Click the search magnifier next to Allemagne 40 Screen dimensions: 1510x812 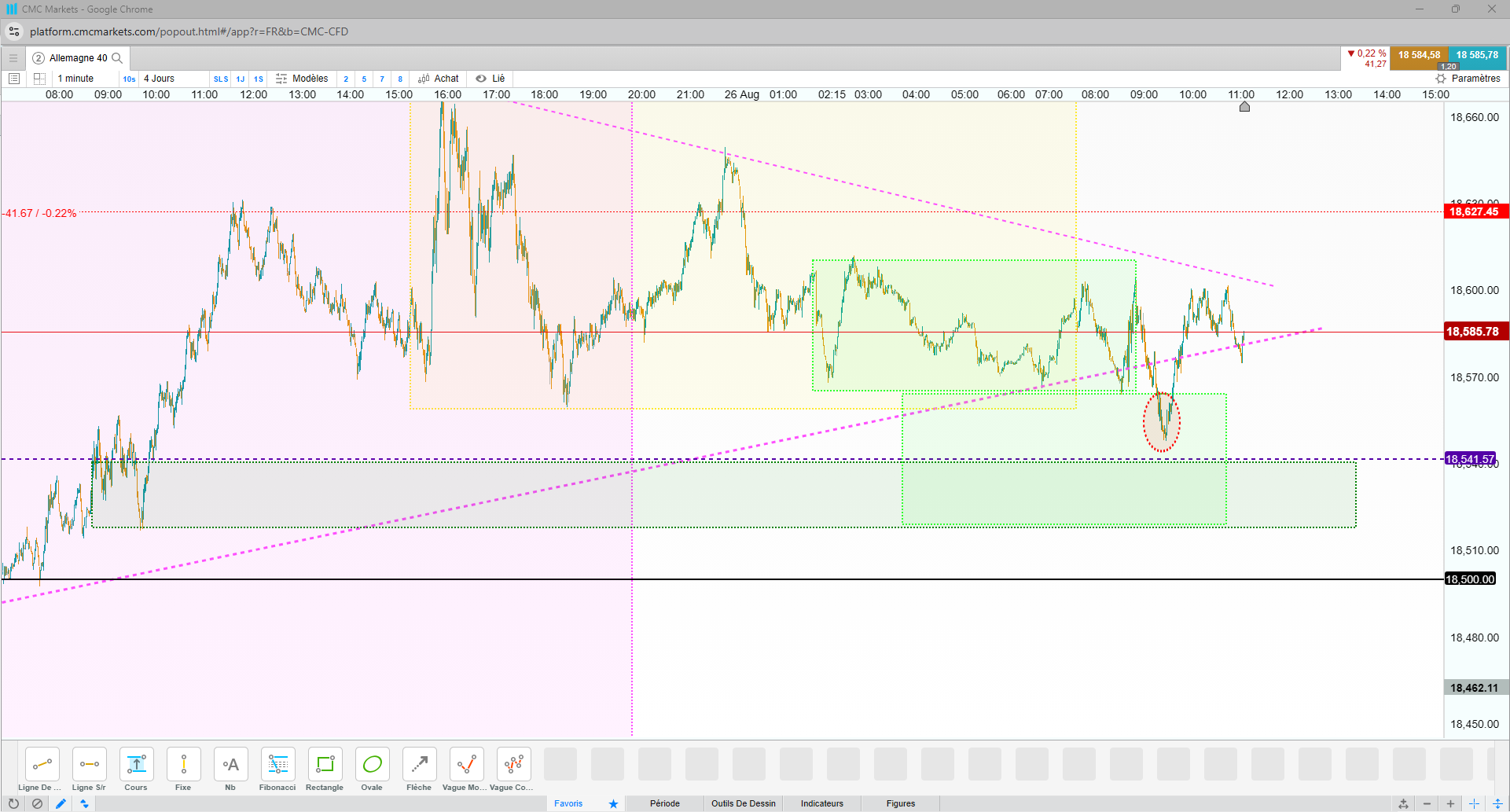pos(117,58)
